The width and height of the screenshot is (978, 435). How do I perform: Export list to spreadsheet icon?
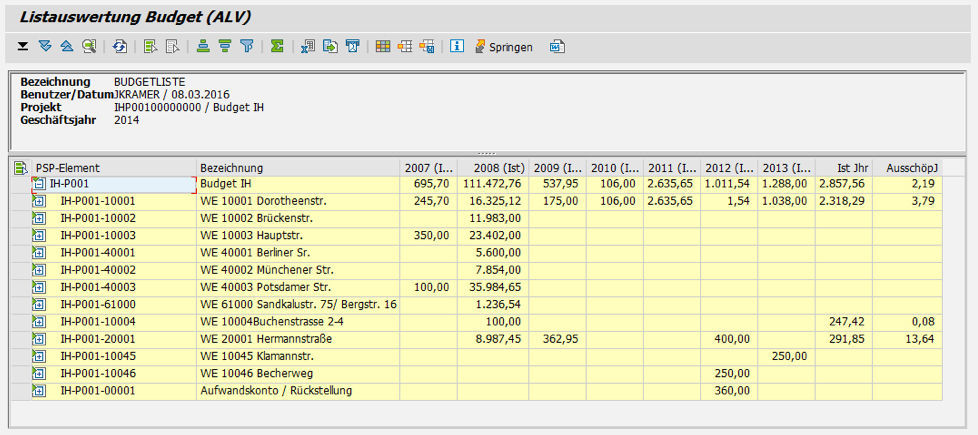308,46
